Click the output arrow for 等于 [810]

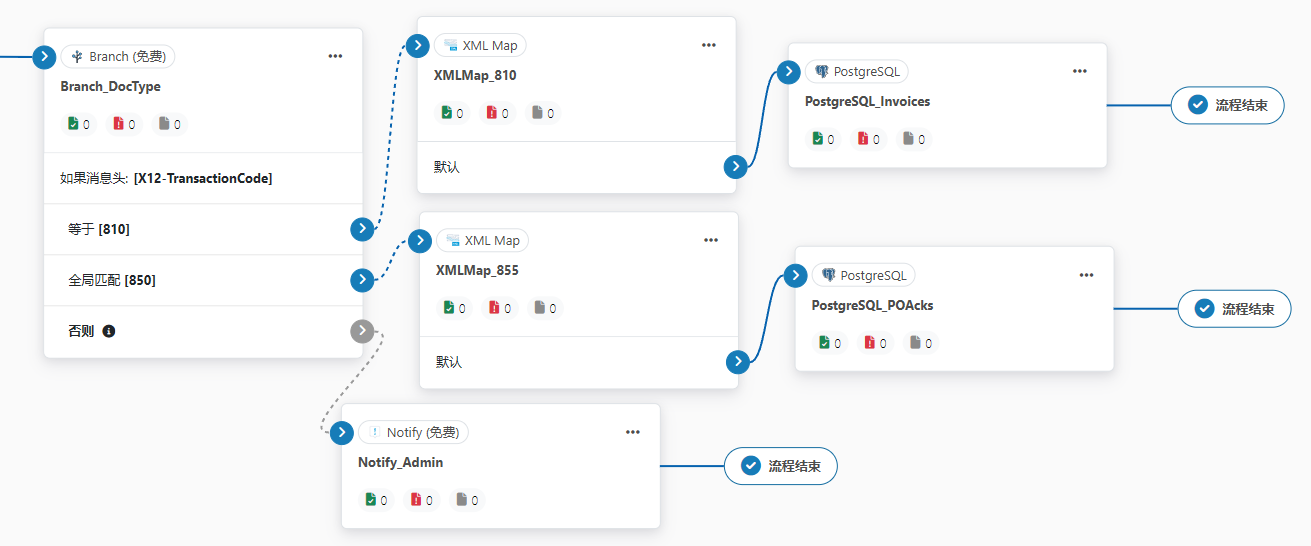click(362, 229)
